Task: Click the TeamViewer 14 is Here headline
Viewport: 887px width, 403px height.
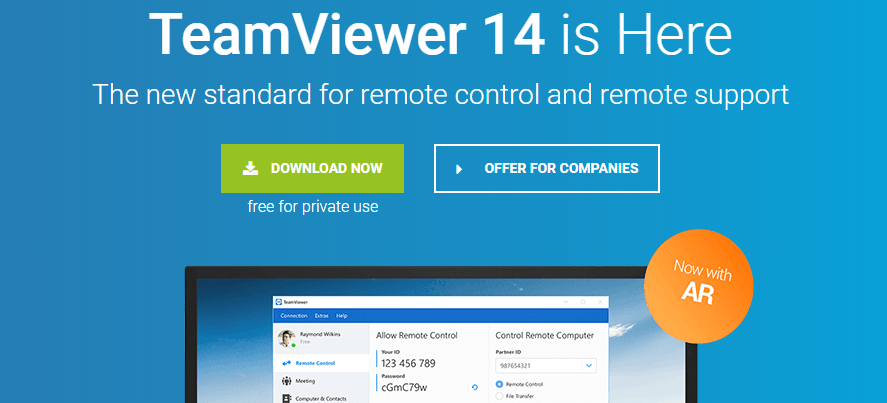Action: coord(441,32)
